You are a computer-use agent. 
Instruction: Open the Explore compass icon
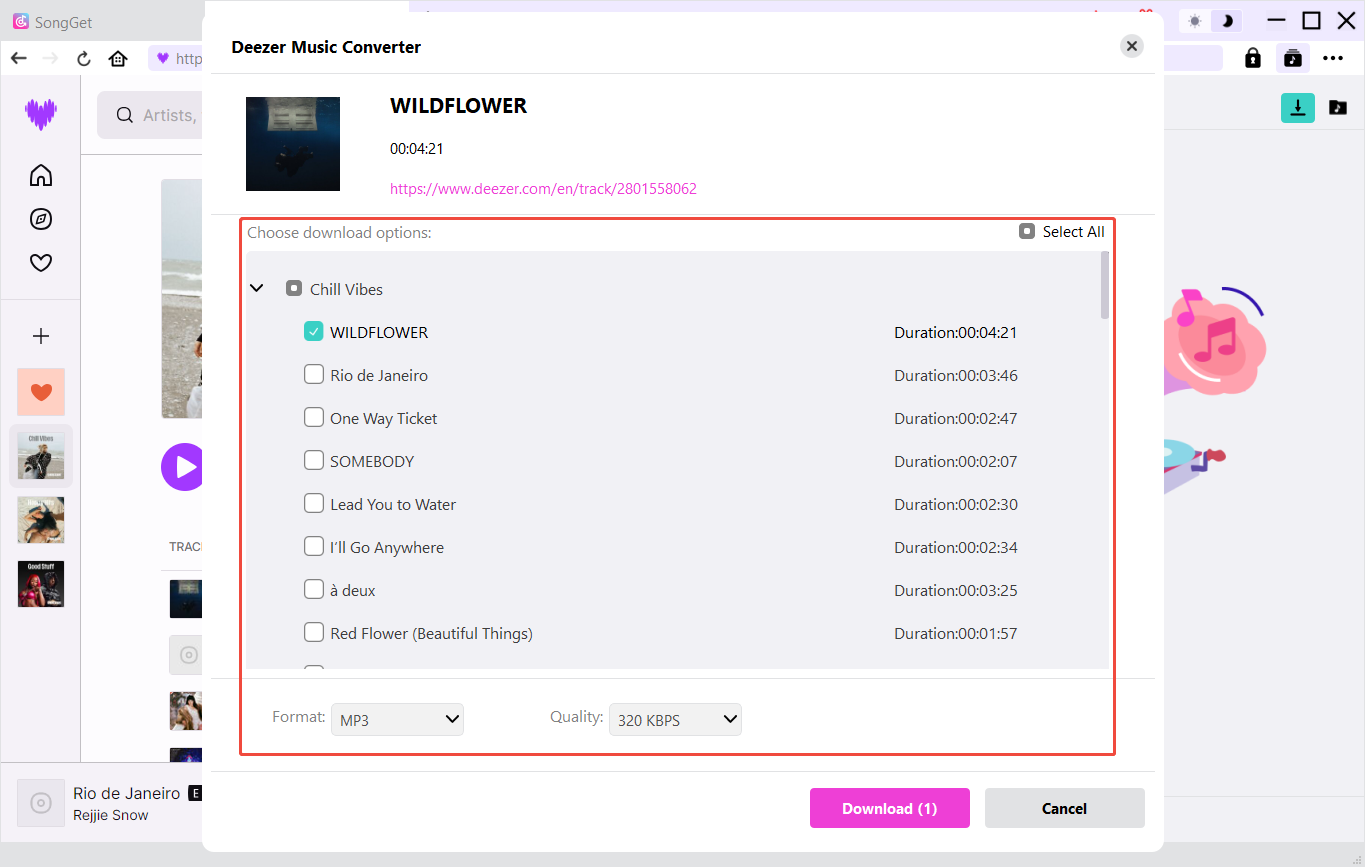tap(41, 219)
